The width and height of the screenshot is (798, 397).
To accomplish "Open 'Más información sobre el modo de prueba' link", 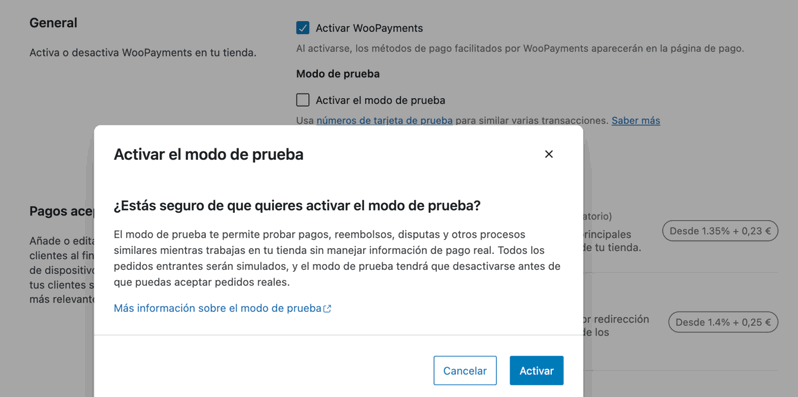I will click(x=222, y=308).
